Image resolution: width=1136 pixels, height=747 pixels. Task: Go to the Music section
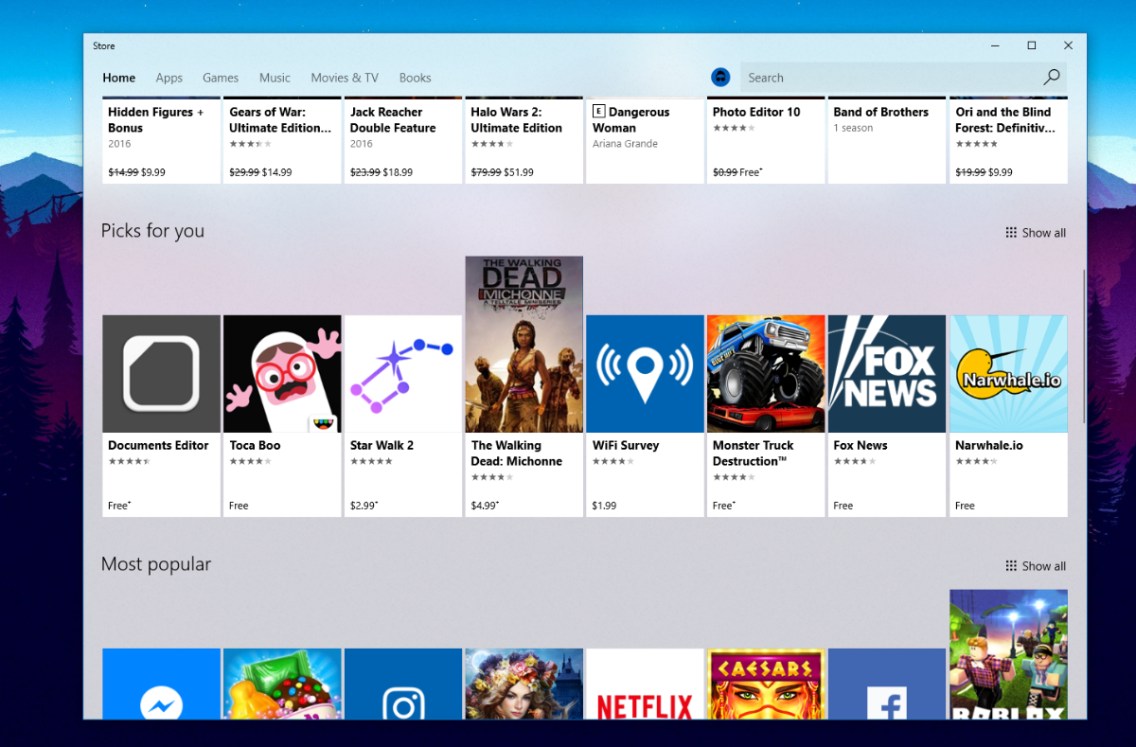pos(274,77)
